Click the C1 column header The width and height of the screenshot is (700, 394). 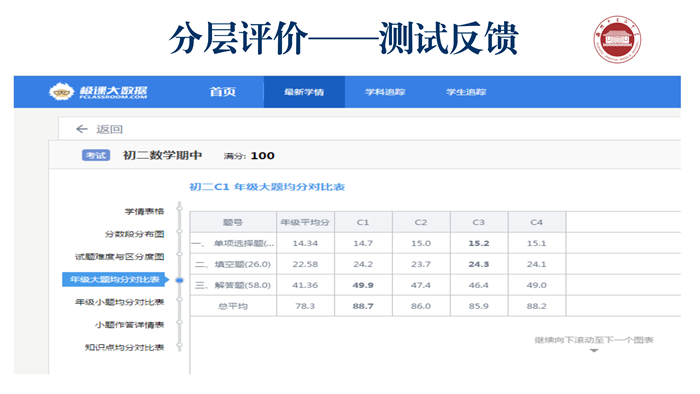pos(363,222)
